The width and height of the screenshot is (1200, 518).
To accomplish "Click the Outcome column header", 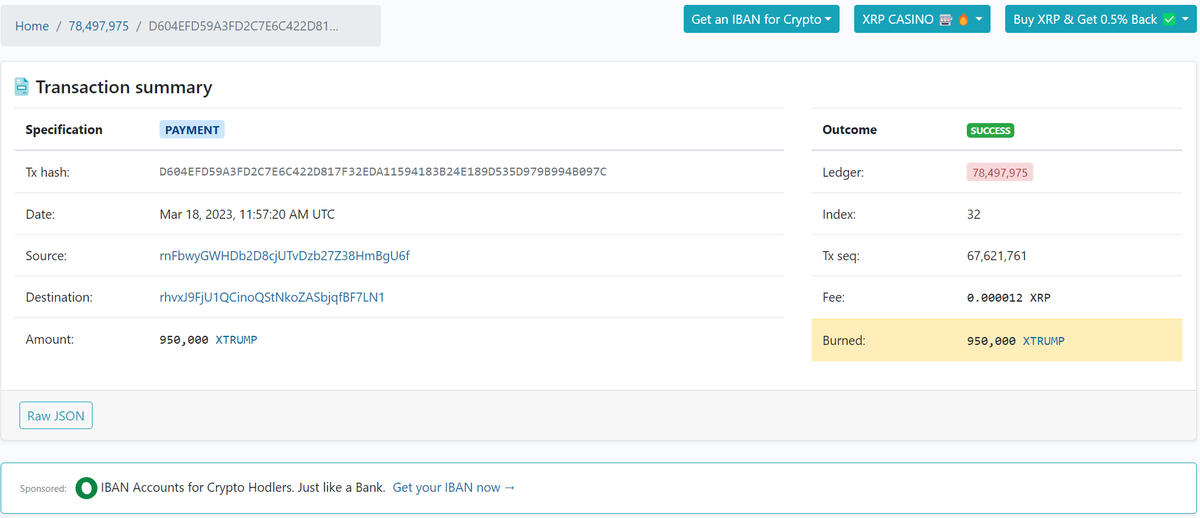I will point(849,130).
